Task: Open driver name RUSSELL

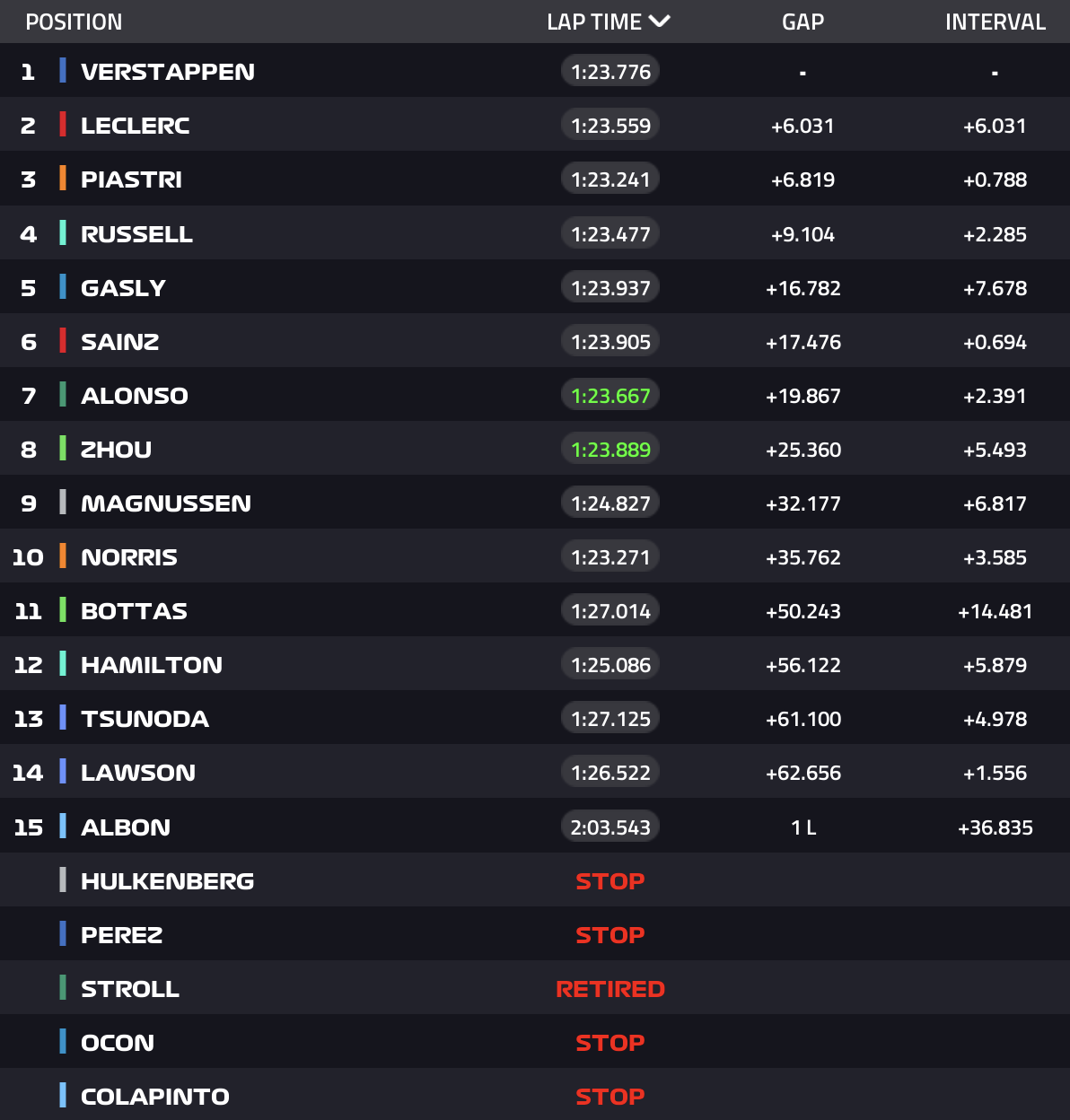Action: [x=136, y=234]
